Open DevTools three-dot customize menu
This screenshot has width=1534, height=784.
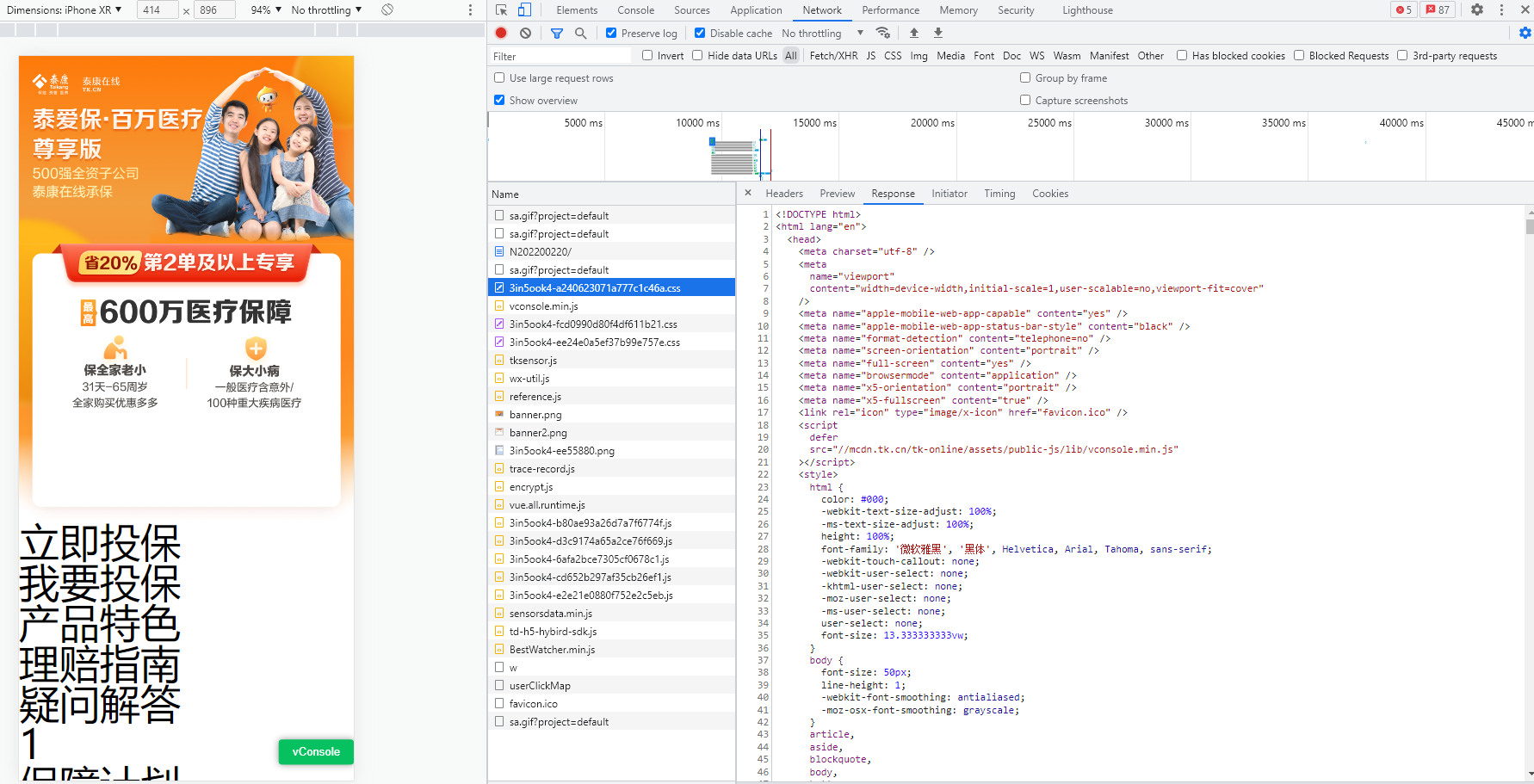click(1501, 10)
